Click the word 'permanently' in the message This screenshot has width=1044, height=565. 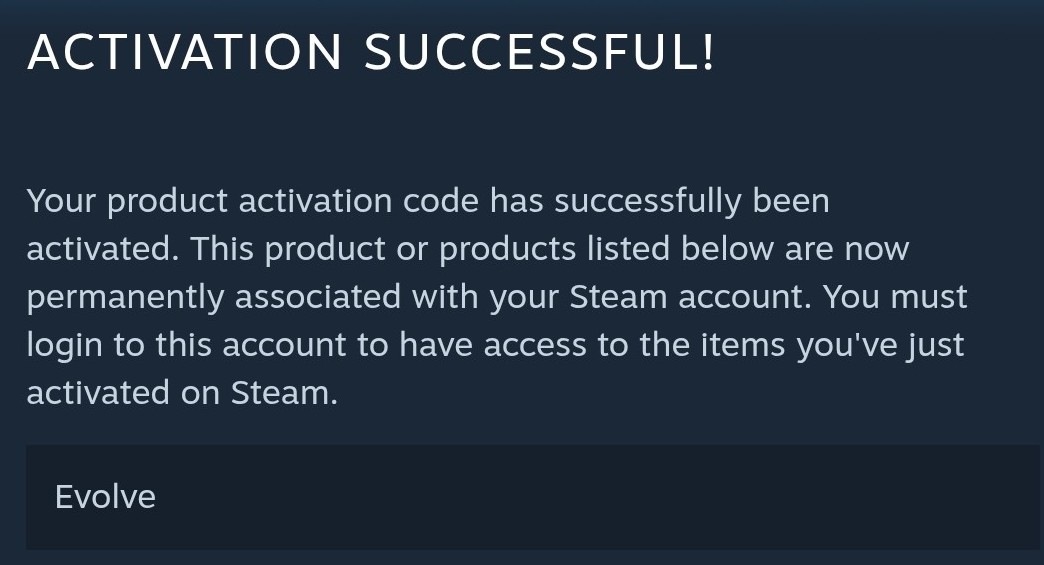(125, 297)
